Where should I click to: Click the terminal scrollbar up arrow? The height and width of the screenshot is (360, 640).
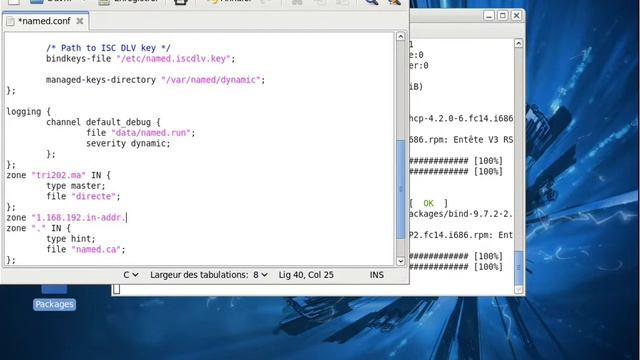click(x=518, y=43)
